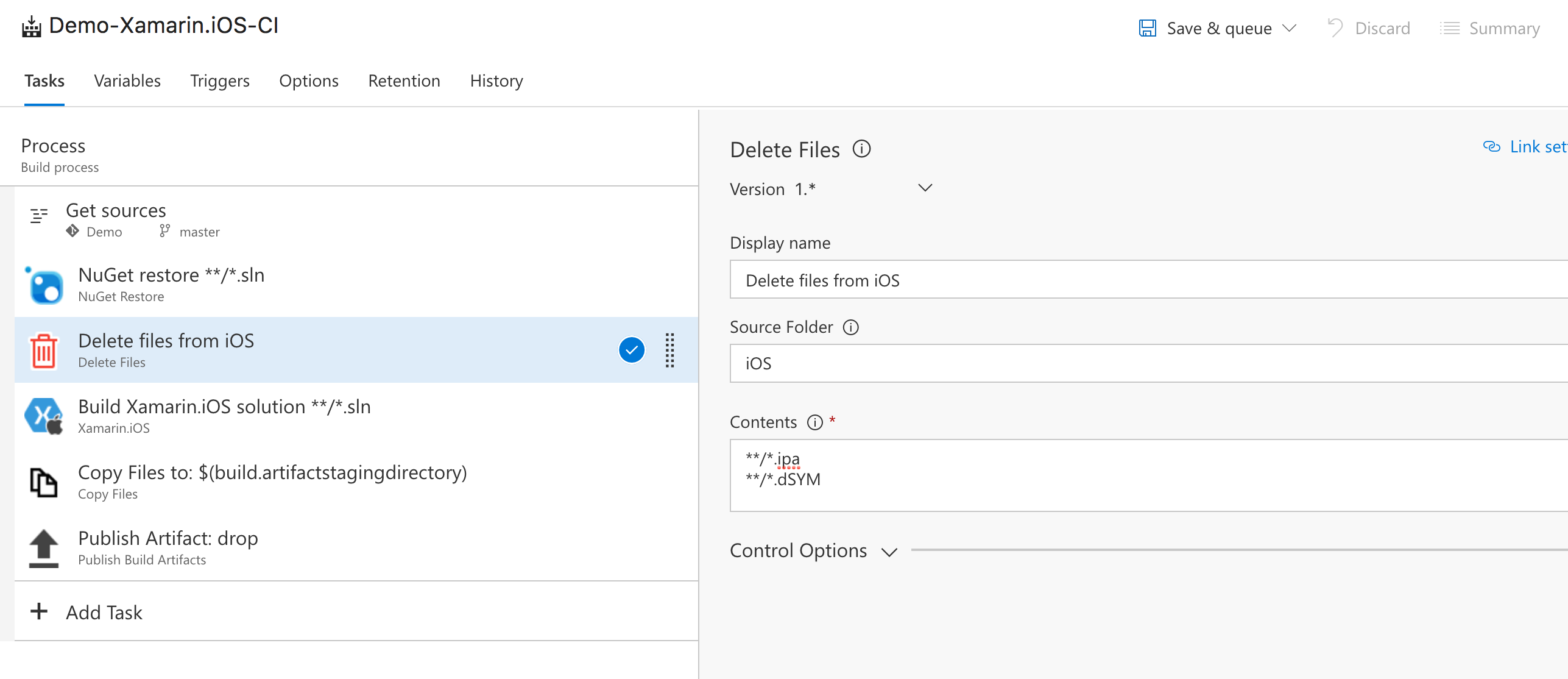Select the Delete Files trash icon
Image resolution: width=1568 pixels, height=679 pixels.
click(42, 350)
